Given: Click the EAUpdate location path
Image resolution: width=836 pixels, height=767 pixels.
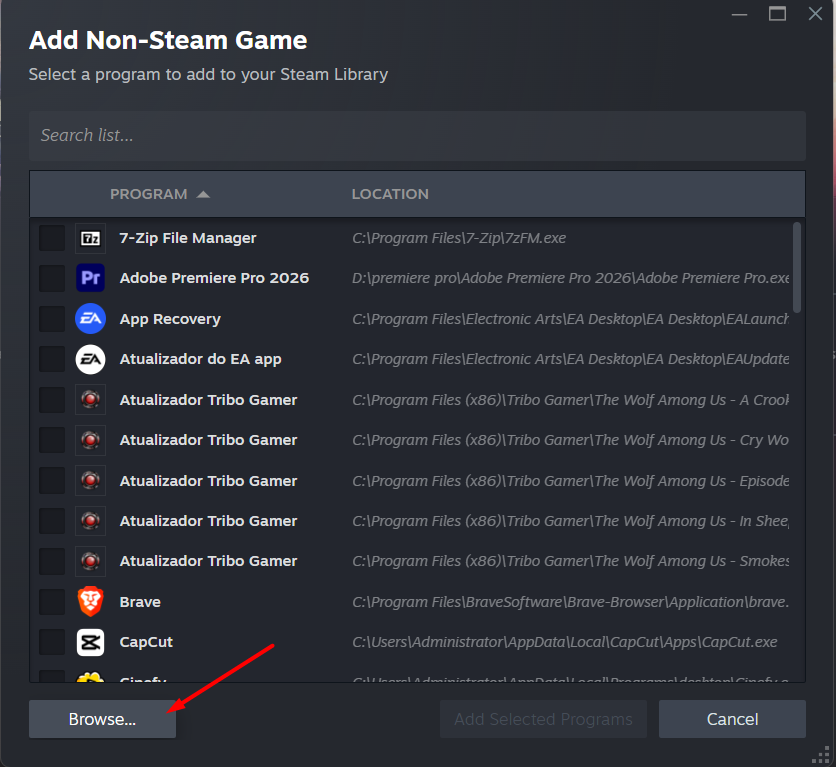Looking at the screenshot, I should pos(570,359).
